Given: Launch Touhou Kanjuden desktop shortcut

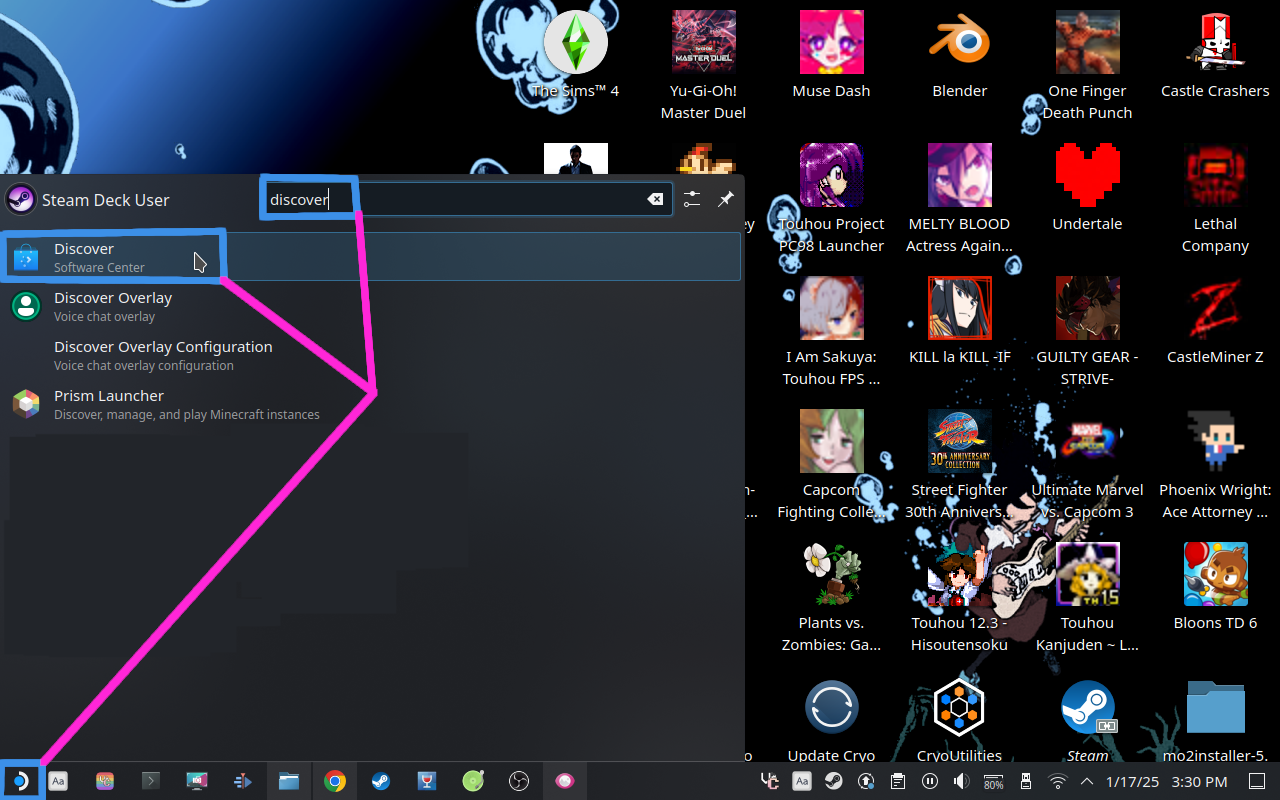Looking at the screenshot, I should coord(1088,598).
